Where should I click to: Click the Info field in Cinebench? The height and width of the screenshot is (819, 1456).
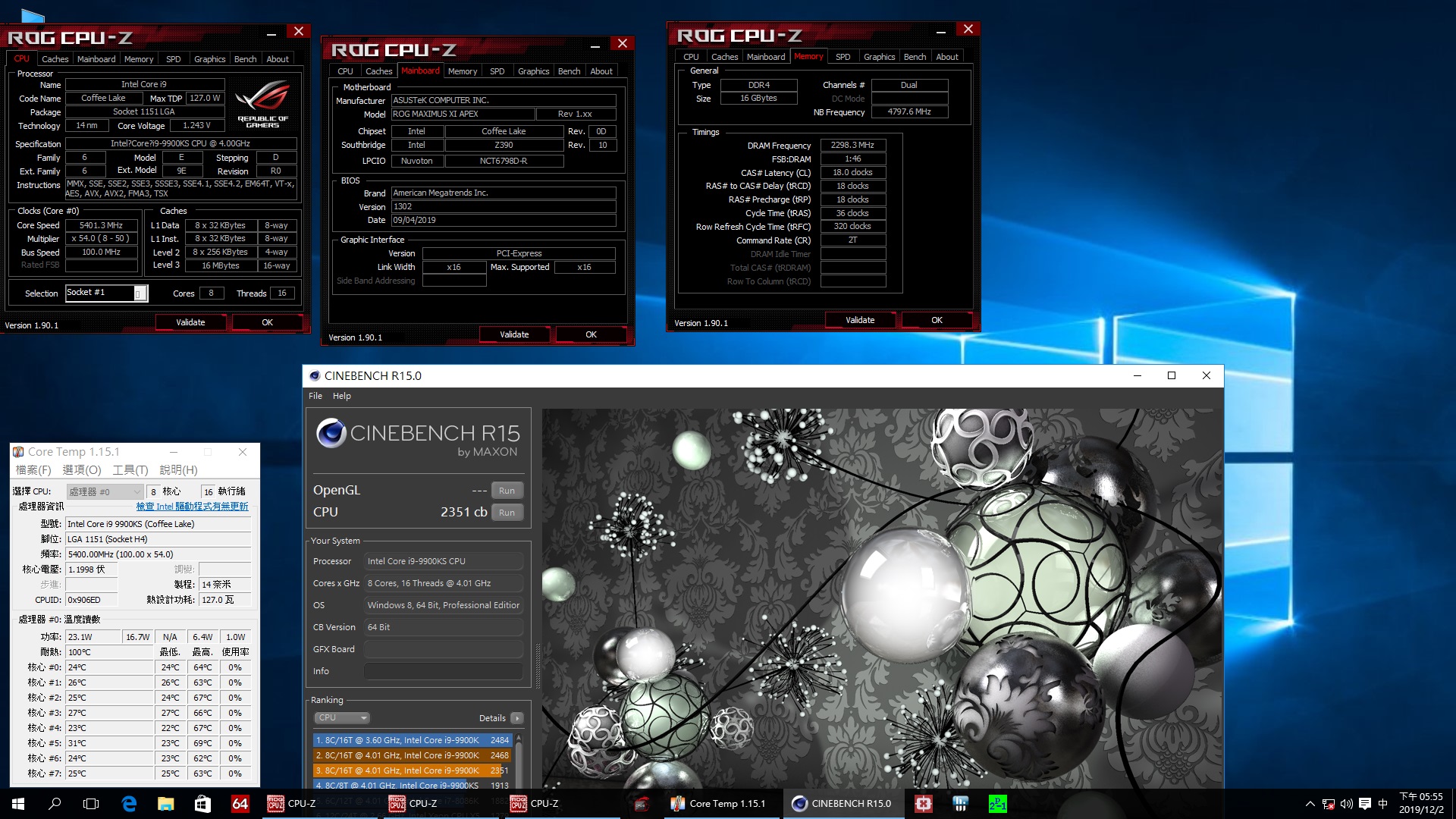tap(444, 671)
